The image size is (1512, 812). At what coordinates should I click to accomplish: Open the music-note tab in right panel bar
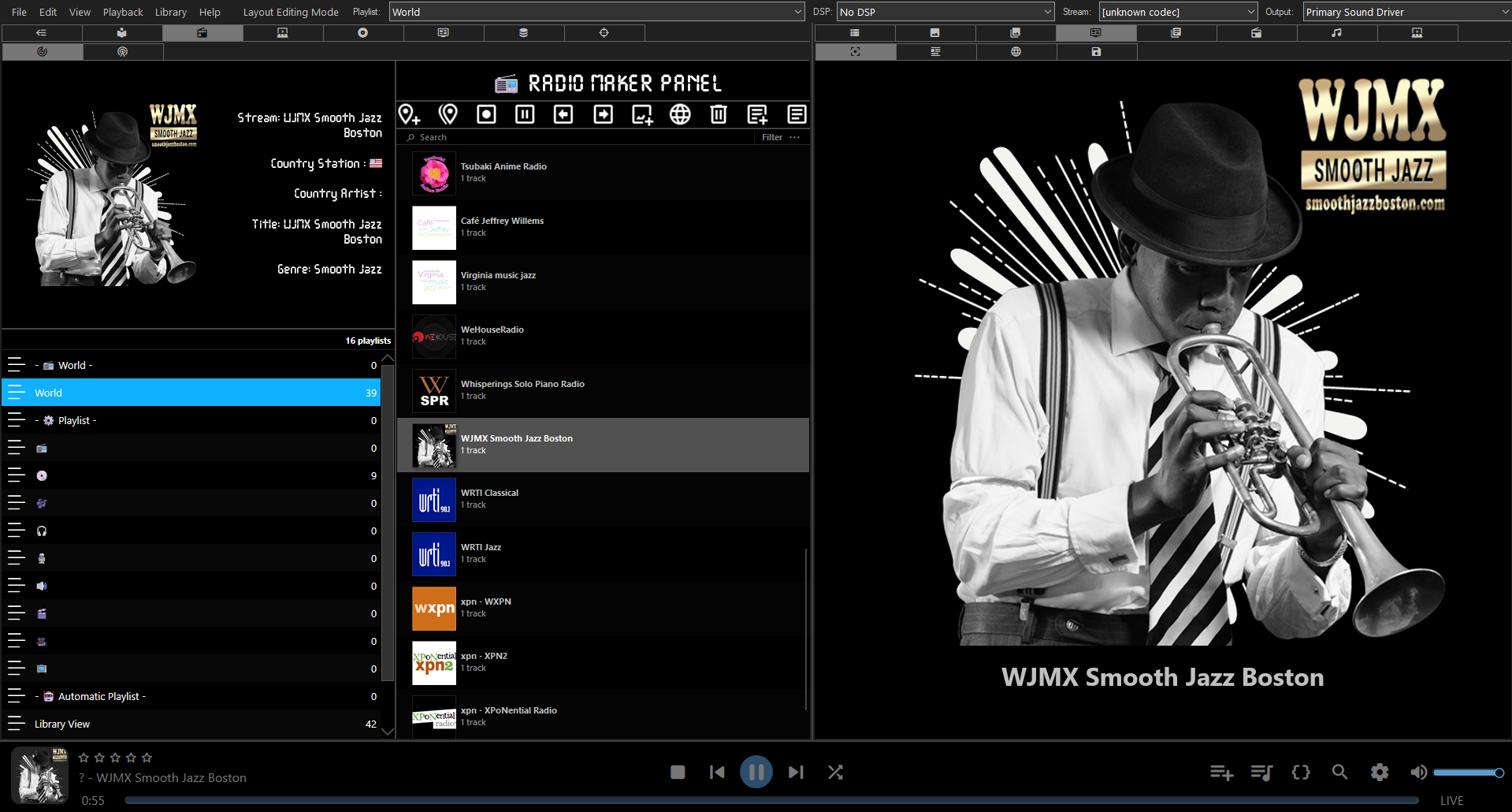(1337, 32)
